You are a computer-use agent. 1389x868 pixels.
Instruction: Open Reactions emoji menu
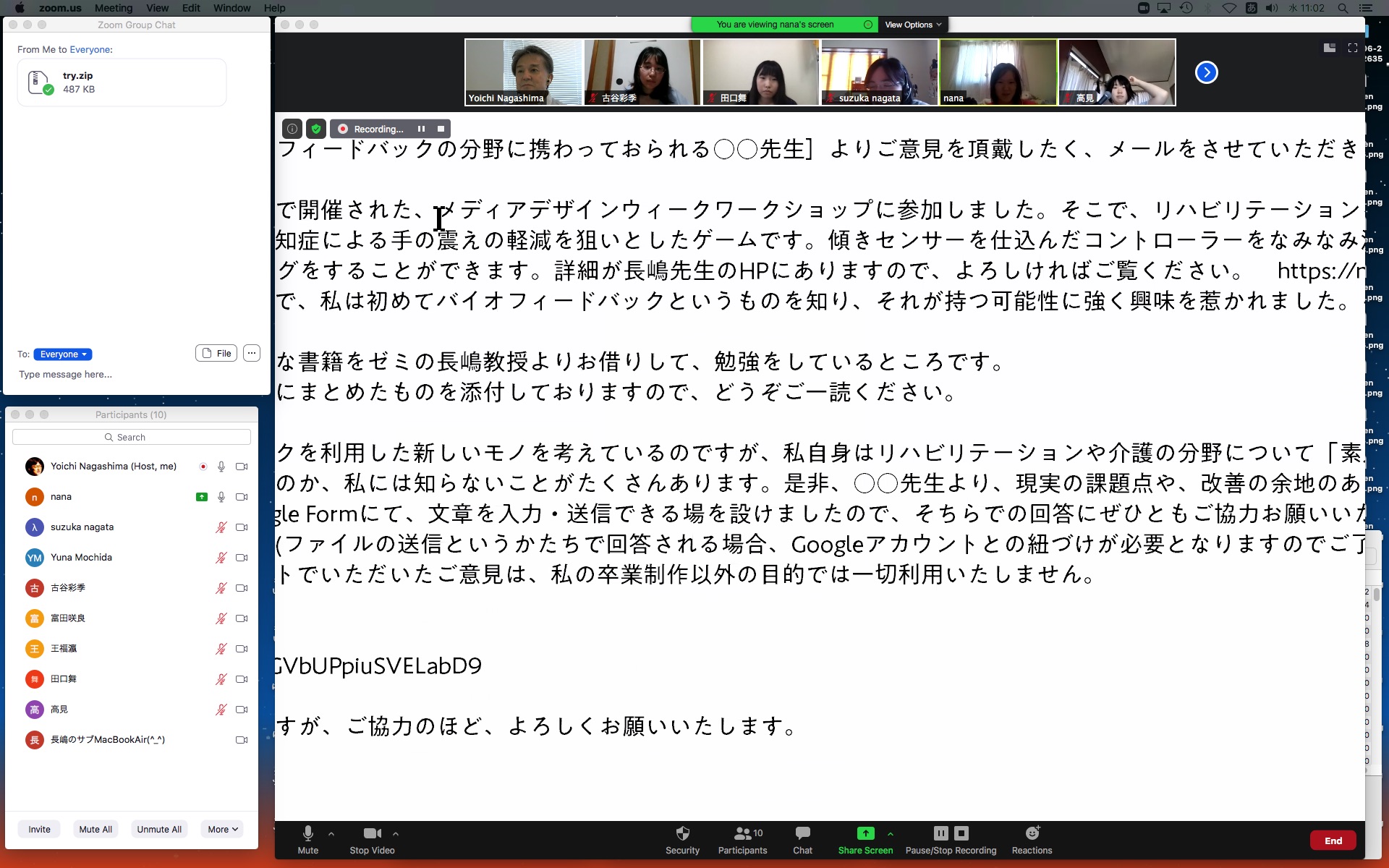(1032, 833)
